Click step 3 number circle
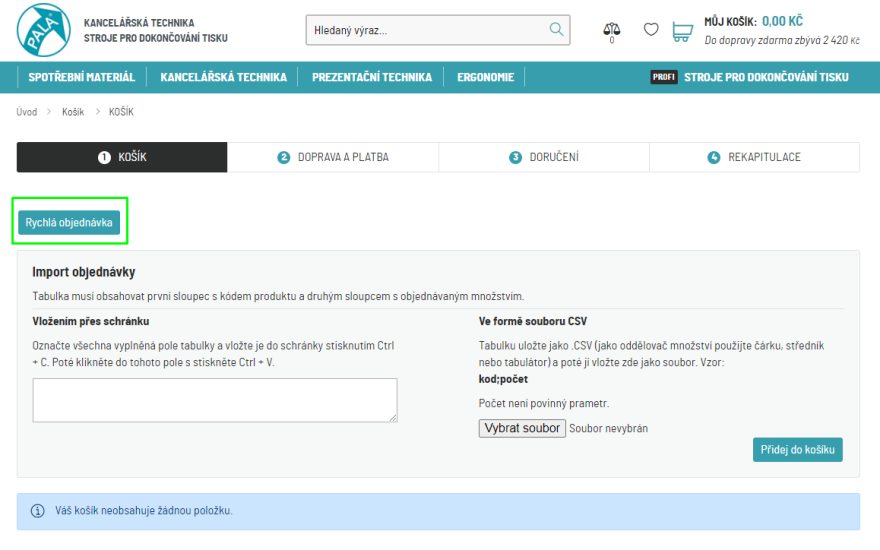The width and height of the screenshot is (880, 550). [515, 157]
